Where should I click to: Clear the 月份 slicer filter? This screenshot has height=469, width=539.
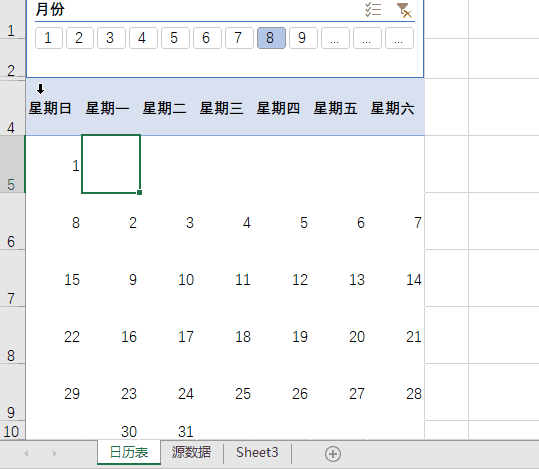click(404, 10)
